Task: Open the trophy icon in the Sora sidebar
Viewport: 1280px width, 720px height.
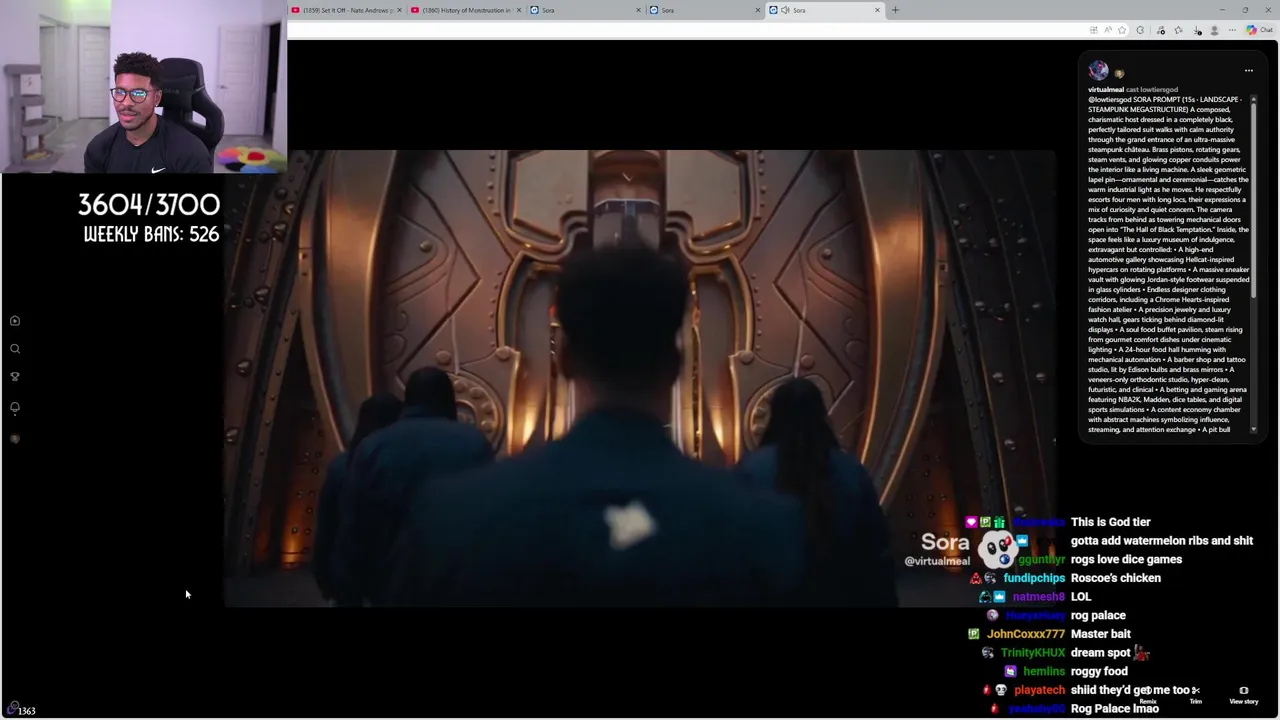Action: tap(15, 377)
